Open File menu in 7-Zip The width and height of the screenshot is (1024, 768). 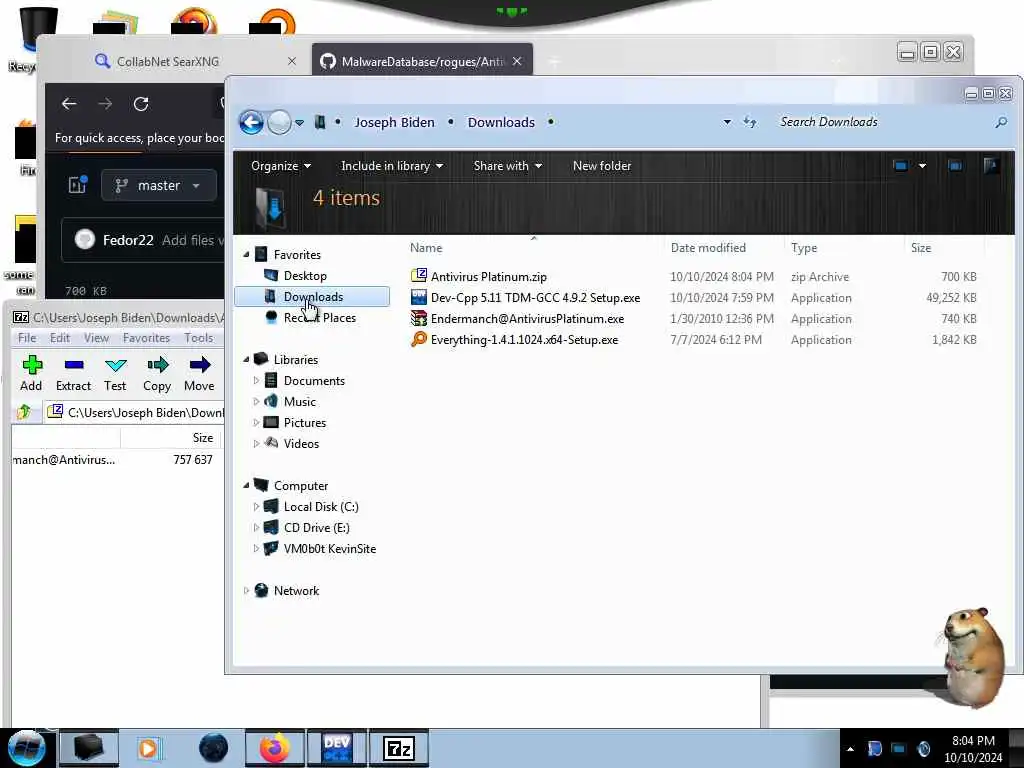pyautogui.click(x=27, y=338)
